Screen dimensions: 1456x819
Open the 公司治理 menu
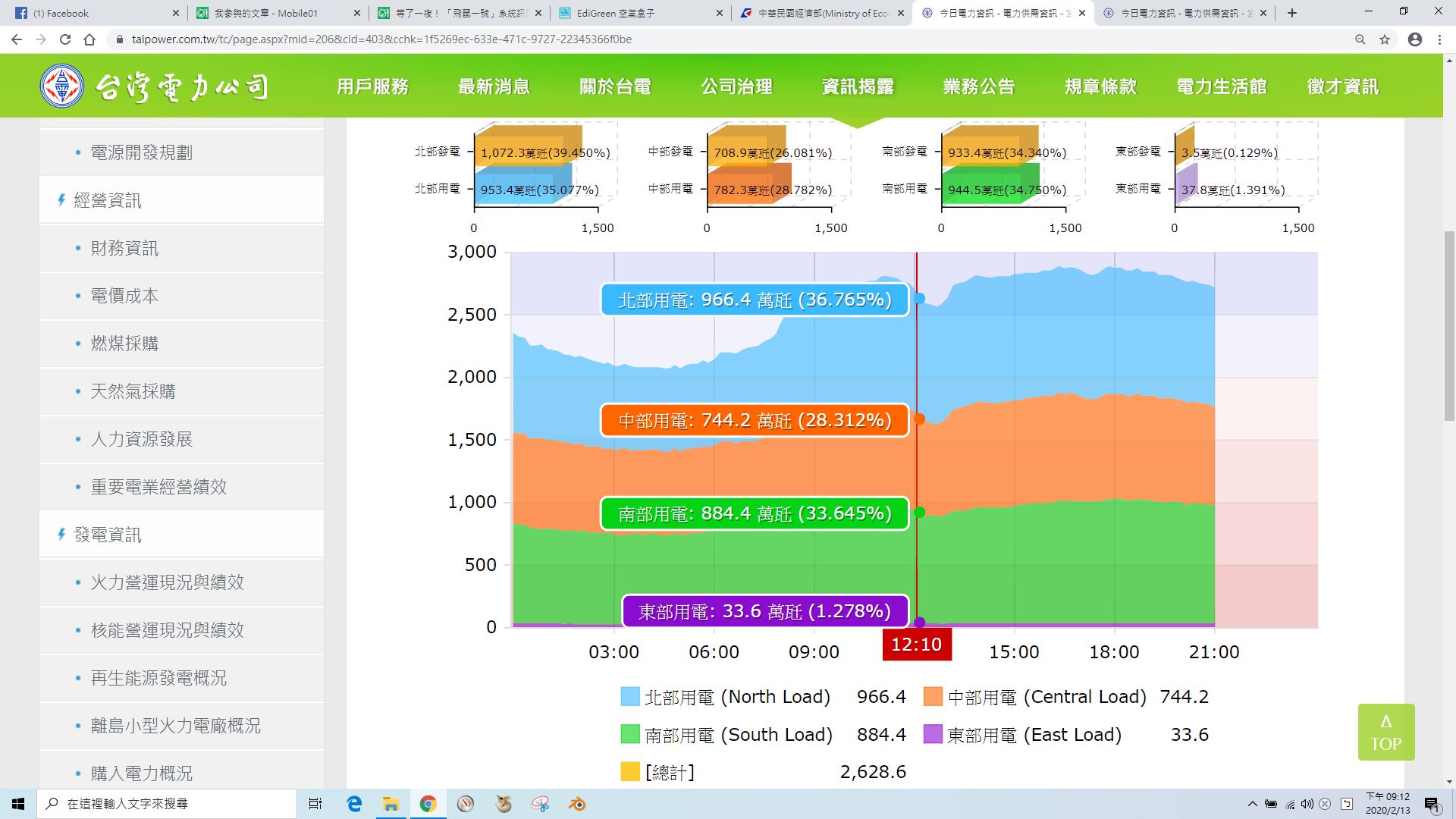tap(736, 86)
